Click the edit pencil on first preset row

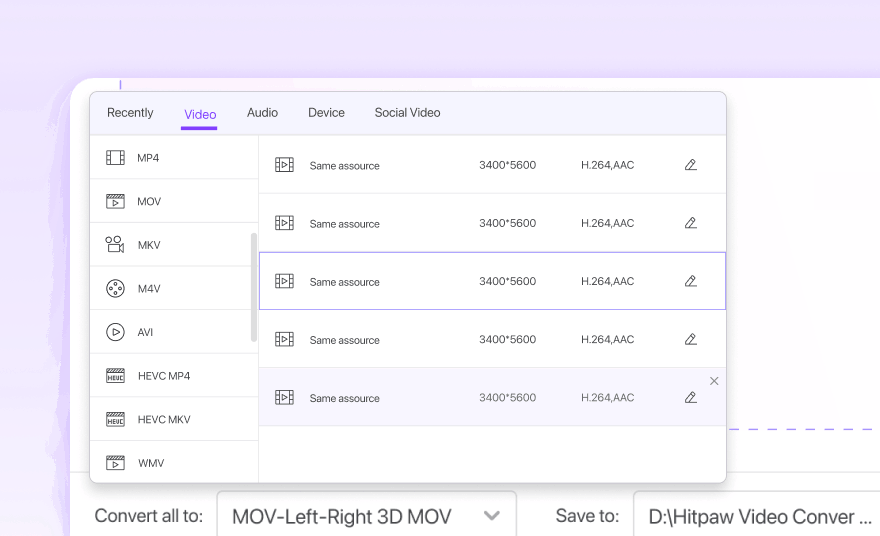click(690, 165)
